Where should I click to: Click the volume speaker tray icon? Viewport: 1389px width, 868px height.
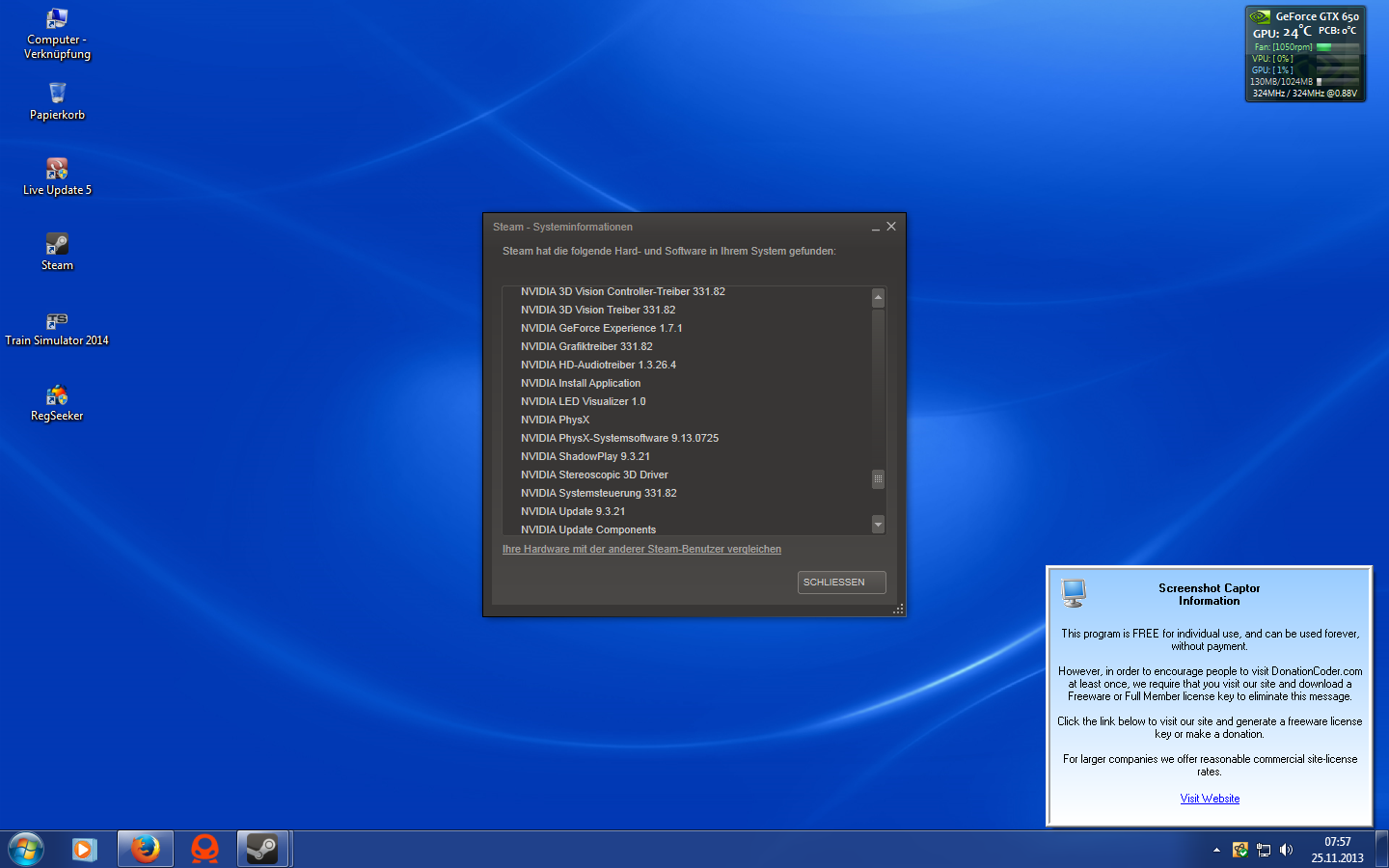[1286, 850]
